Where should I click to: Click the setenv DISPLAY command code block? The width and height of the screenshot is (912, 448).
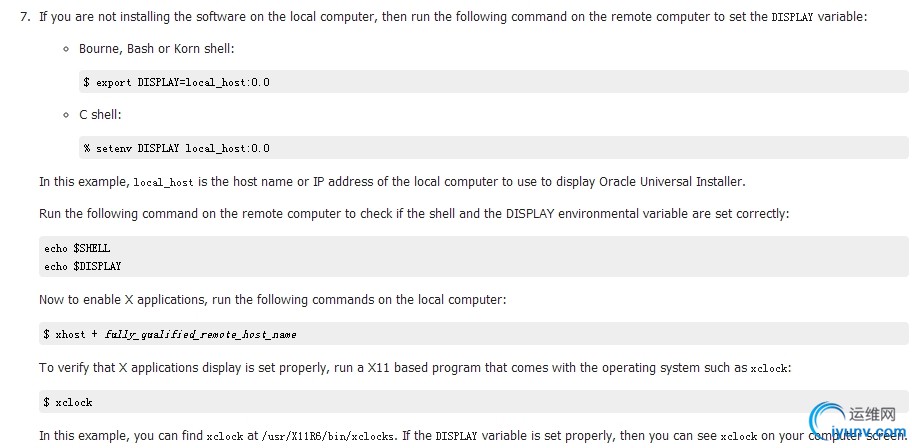(x=177, y=148)
